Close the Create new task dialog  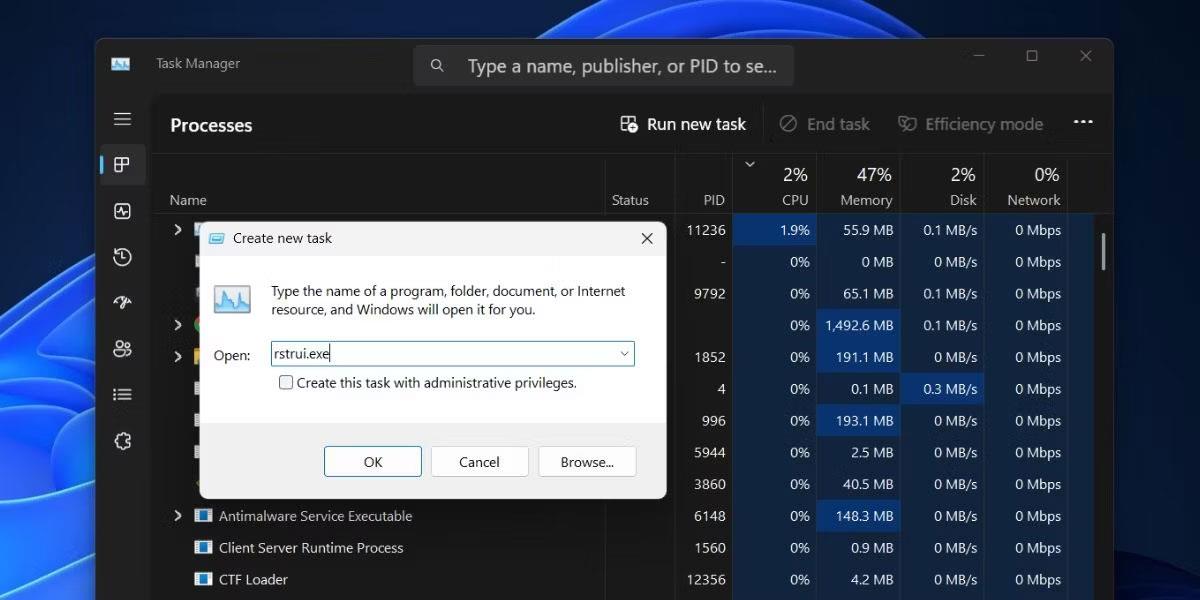tap(647, 238)
